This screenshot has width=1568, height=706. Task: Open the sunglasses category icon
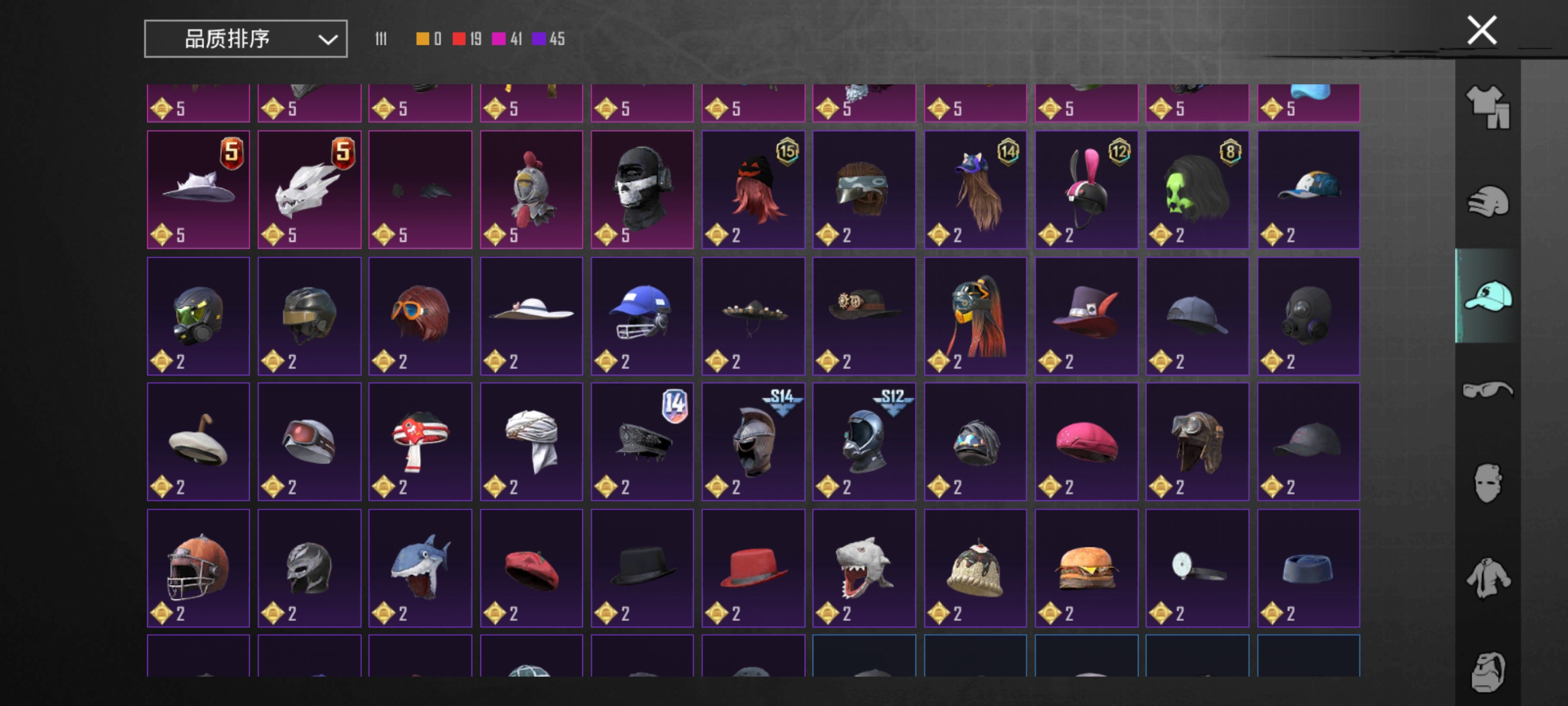point(1488,389)
